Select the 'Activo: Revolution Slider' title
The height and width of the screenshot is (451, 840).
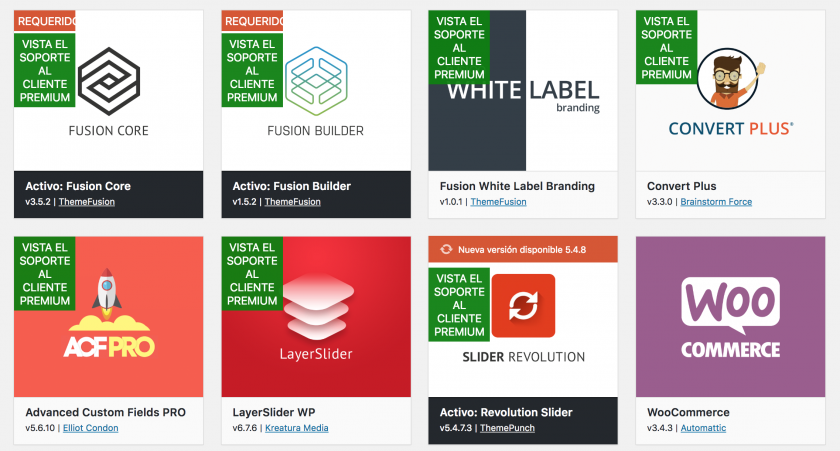pyautogui.click(x=506, y=412)
